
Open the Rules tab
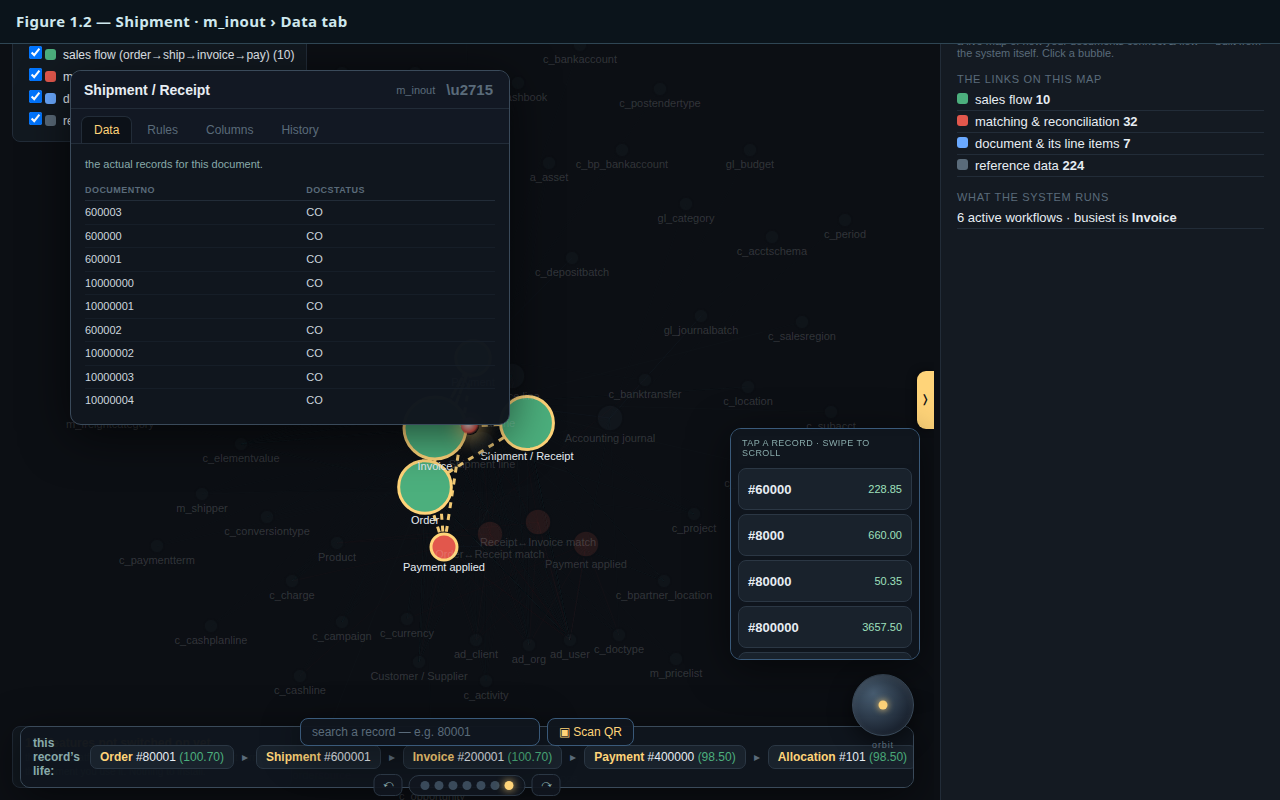pyautogui.click(x=163, y=130)
